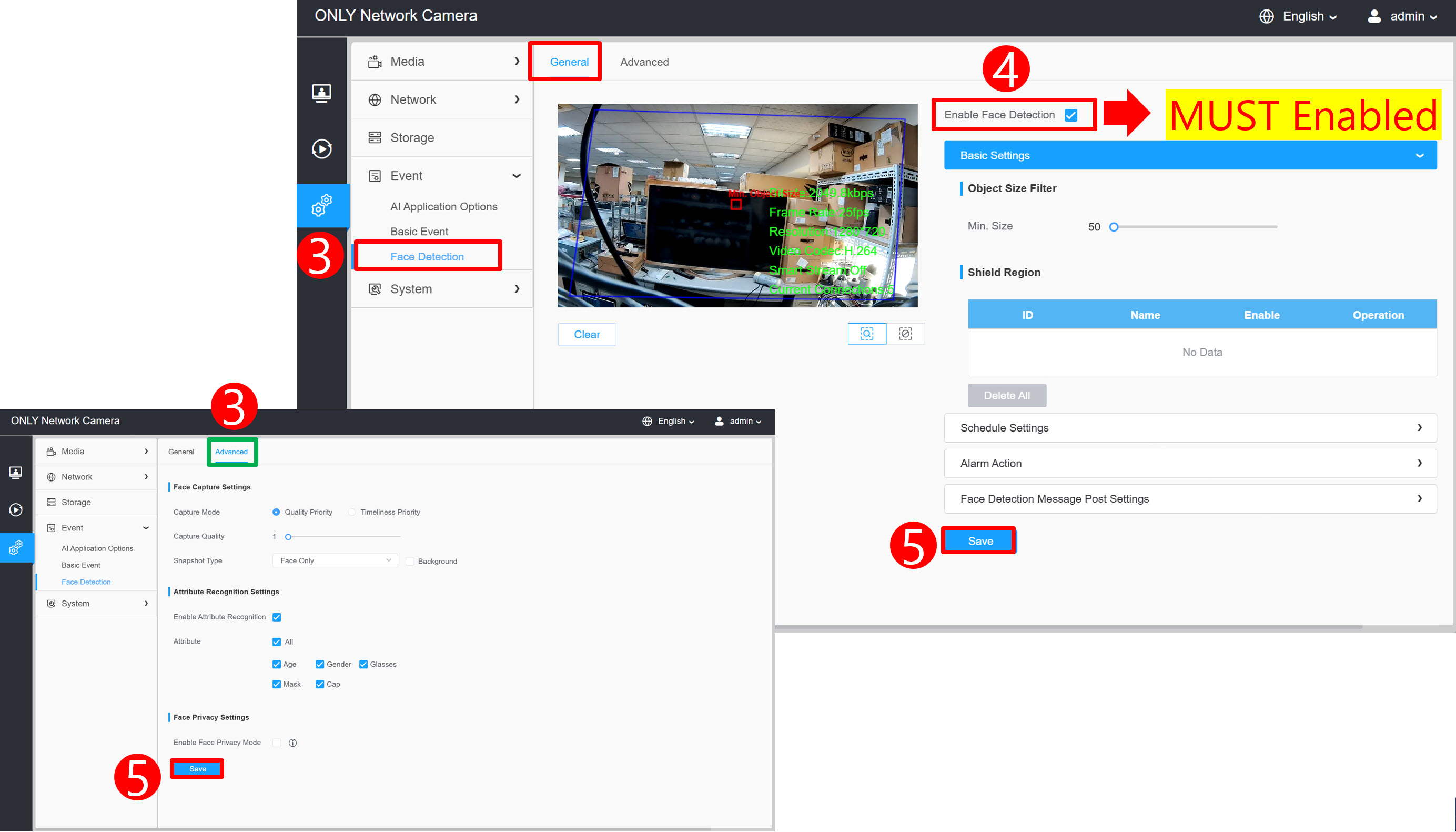Click System icon in lower window menu
This screenshot has height=832, width=1456.
51,604
